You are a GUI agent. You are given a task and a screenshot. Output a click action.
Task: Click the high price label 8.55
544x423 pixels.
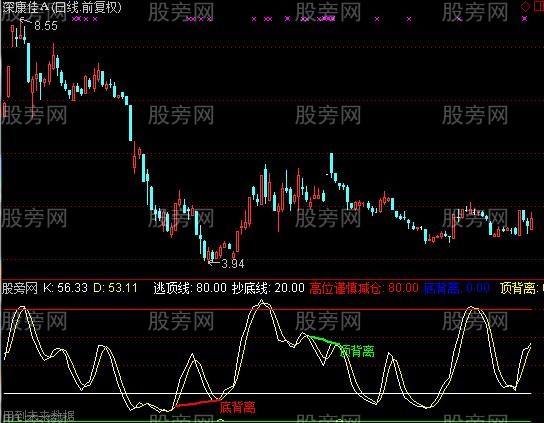(x=46, y=26)
